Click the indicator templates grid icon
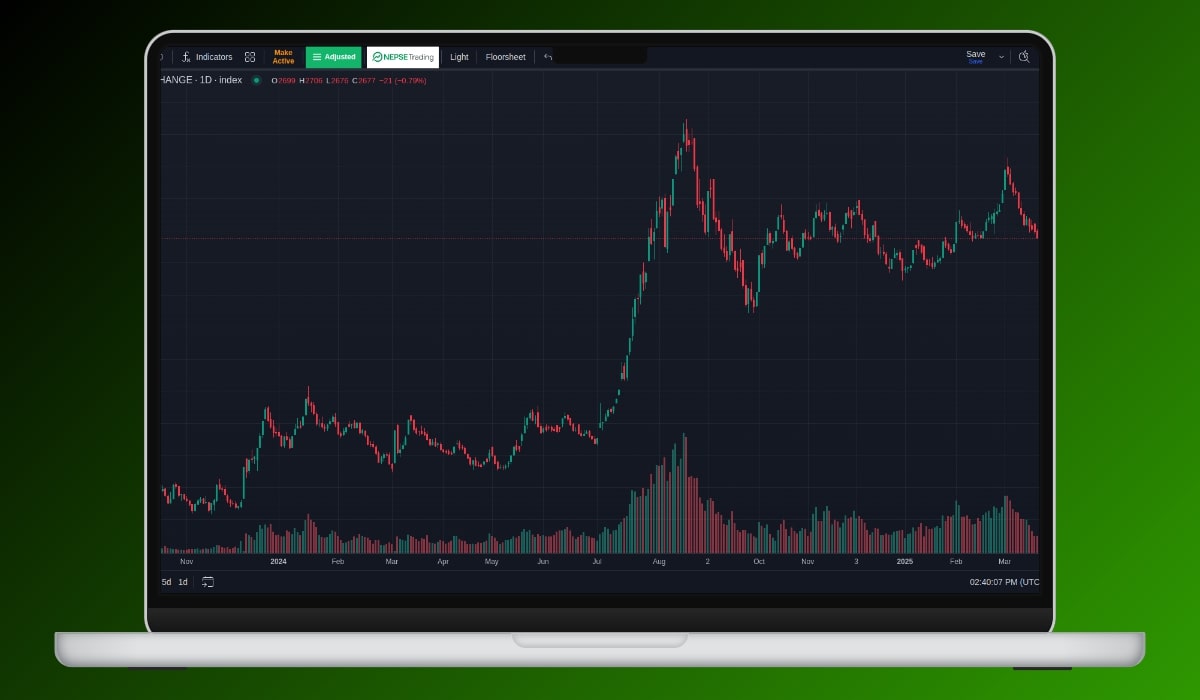Screen dimensions: 1200x700 [250, 57]
